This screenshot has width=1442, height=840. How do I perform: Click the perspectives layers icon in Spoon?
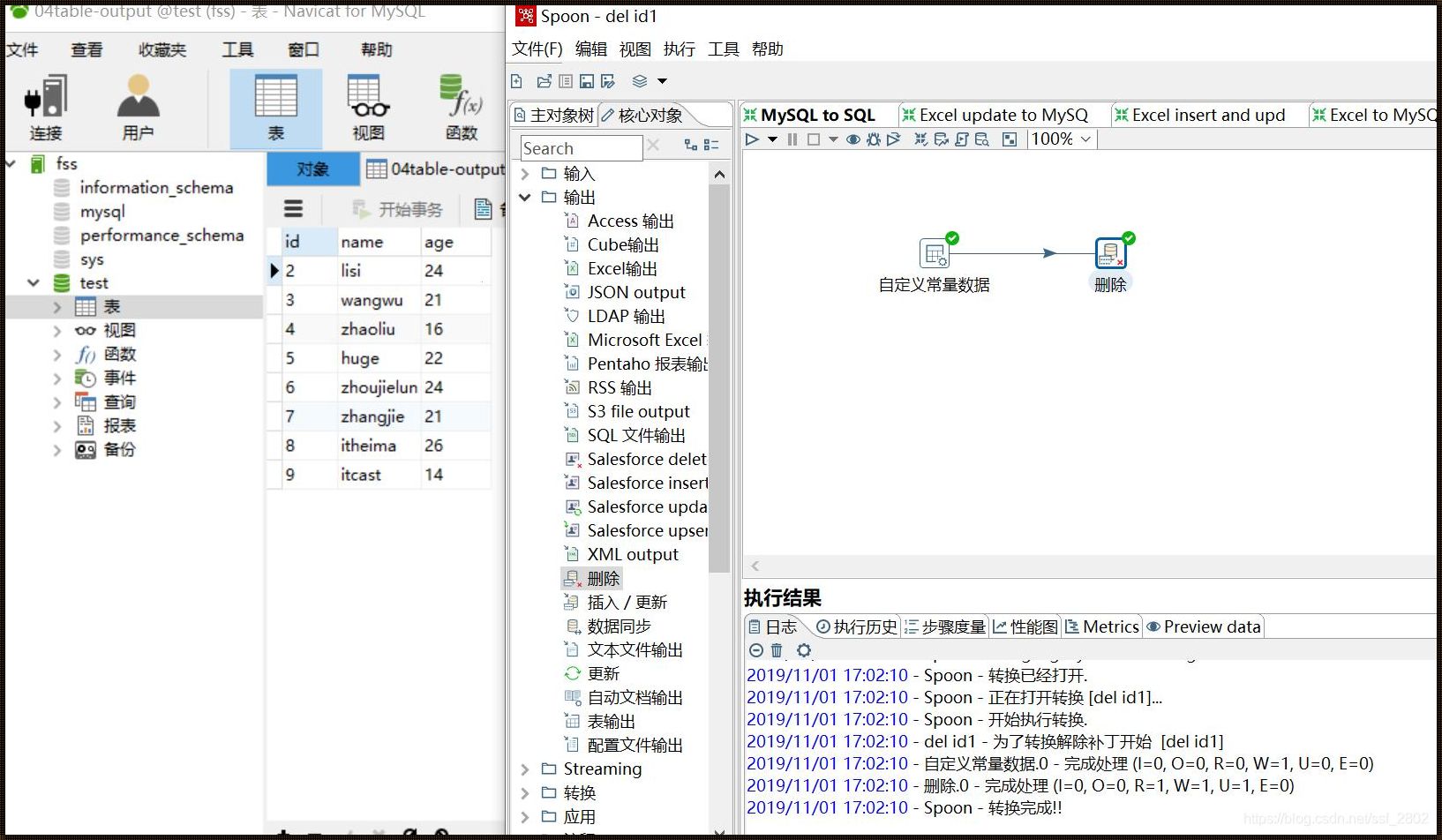point(640,81)
